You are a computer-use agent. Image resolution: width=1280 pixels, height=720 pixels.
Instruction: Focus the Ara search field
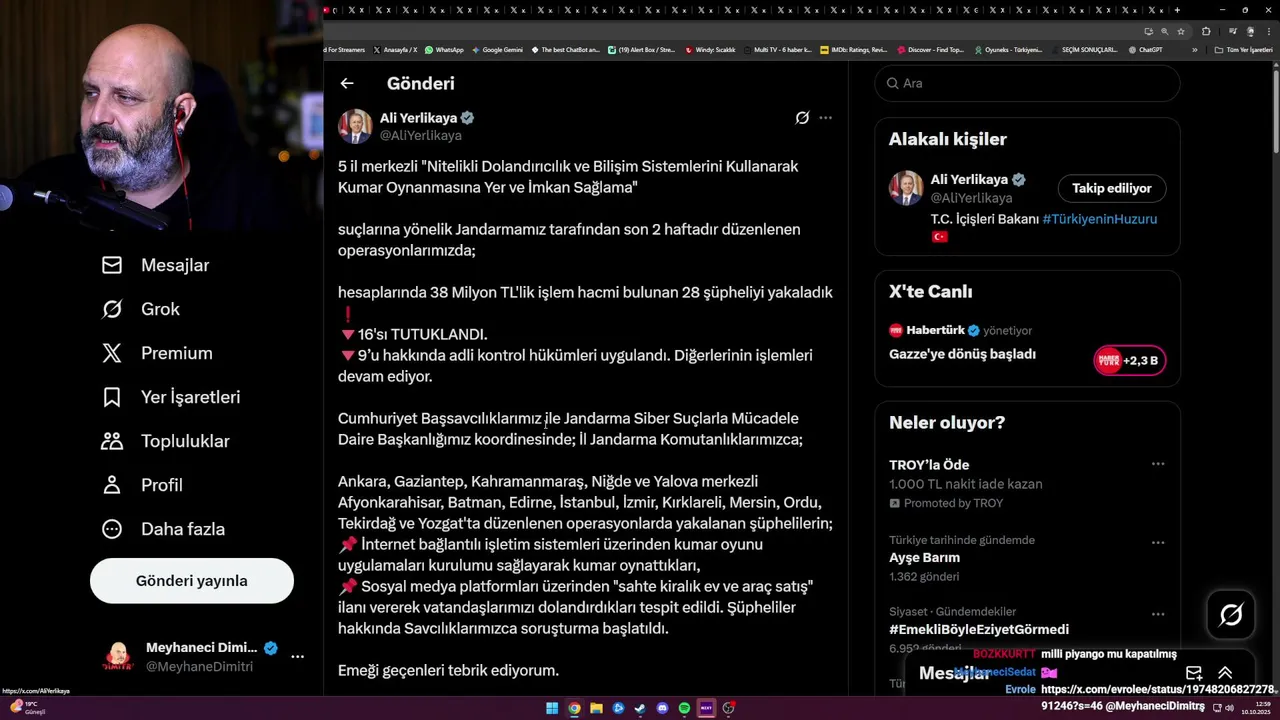pos(1027,83)
